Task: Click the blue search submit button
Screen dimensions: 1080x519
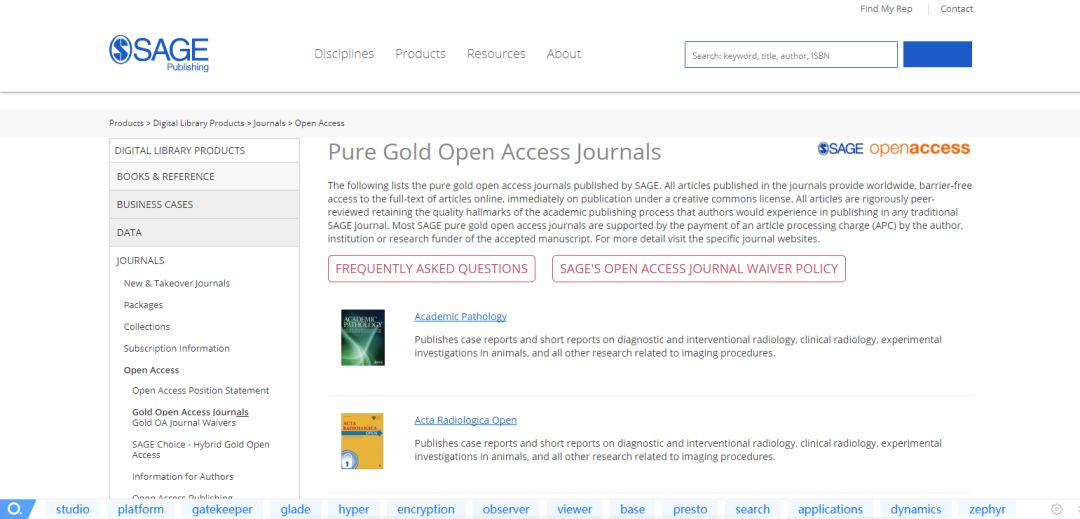Action: (x=937, y=54)
